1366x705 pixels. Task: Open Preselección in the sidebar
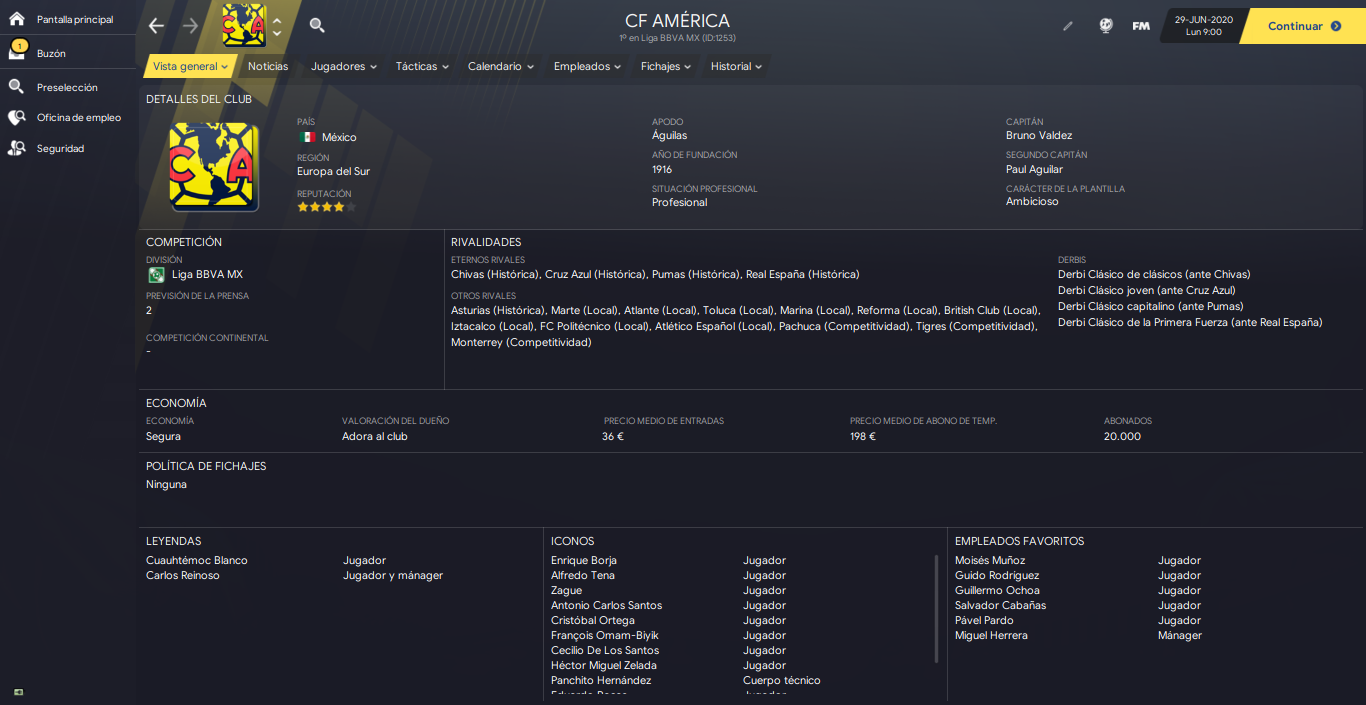tap(67, 87)
